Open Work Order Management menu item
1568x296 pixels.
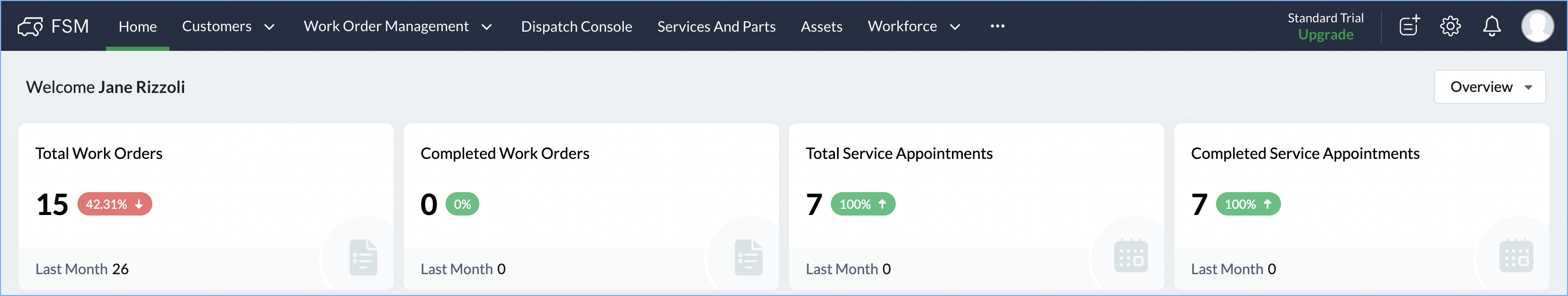tap(386, 26)
